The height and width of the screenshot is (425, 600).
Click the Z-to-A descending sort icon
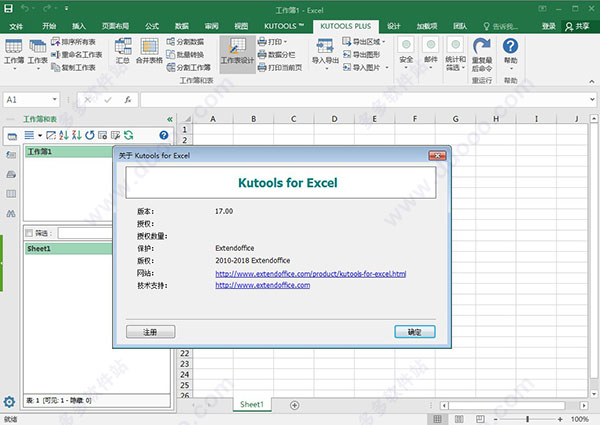coord(77,135)
